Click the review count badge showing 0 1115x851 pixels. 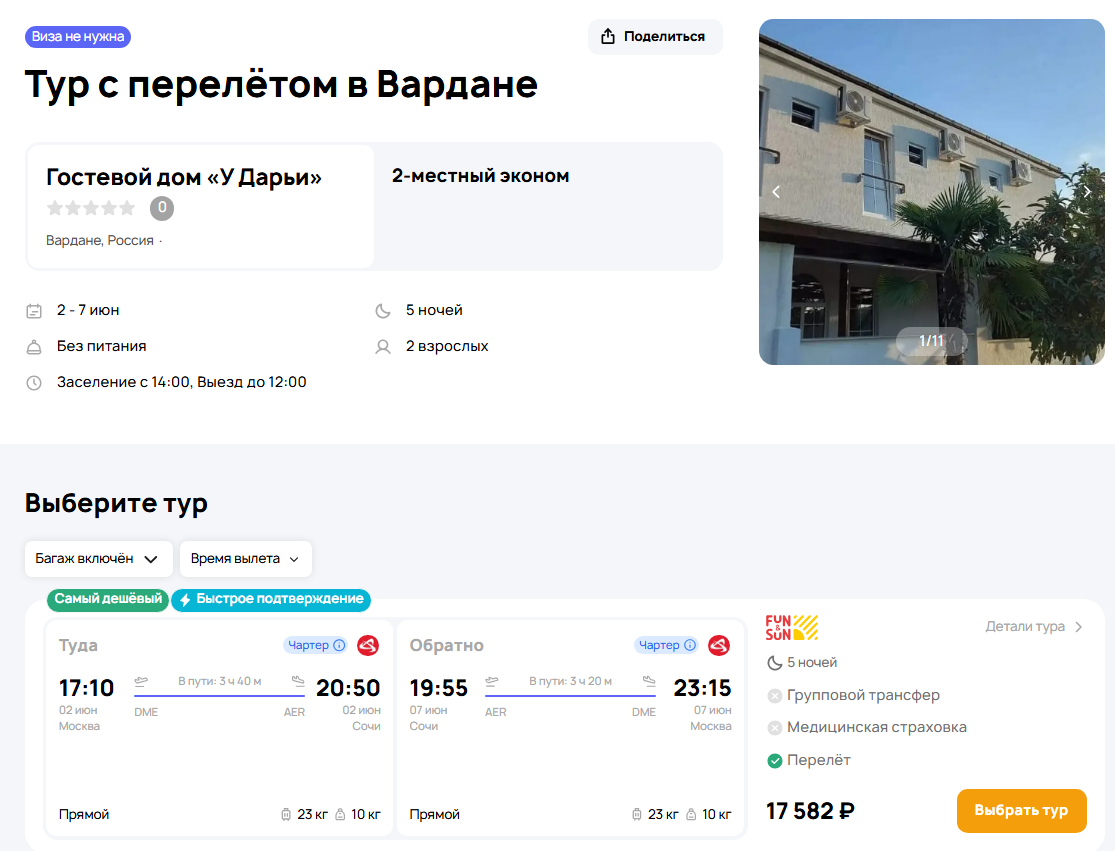click(162, 208)
